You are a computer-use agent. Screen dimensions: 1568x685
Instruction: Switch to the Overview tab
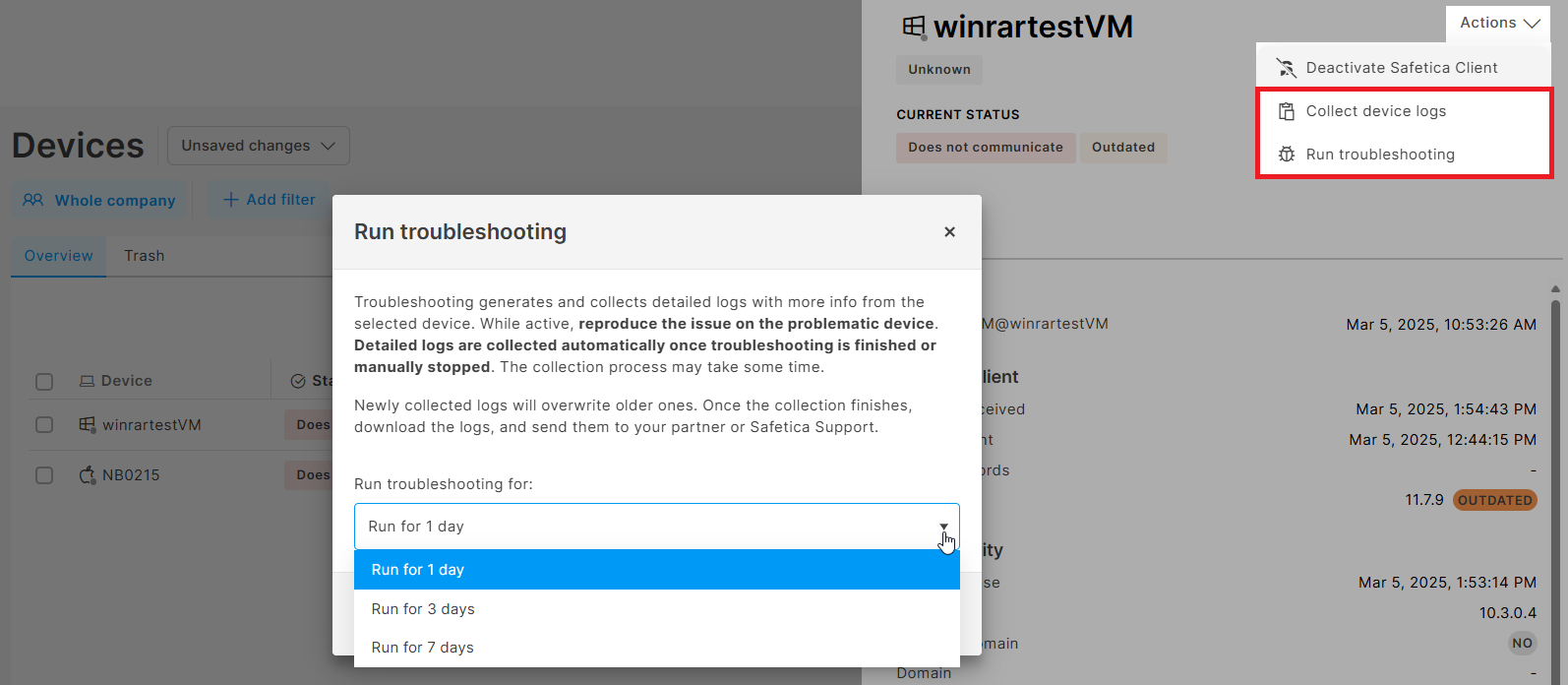point(58,256)
